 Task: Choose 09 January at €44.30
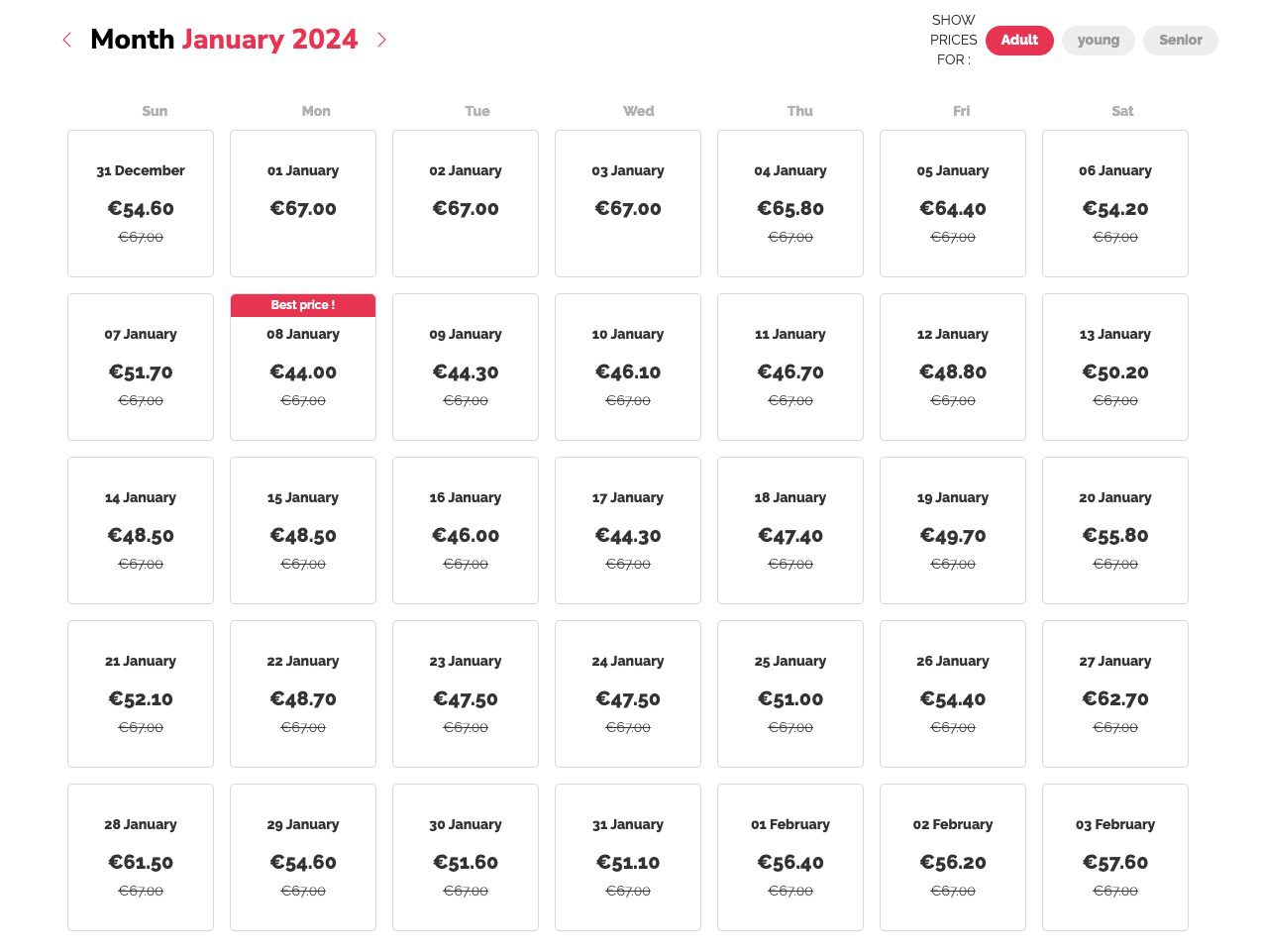pos(466,368)
